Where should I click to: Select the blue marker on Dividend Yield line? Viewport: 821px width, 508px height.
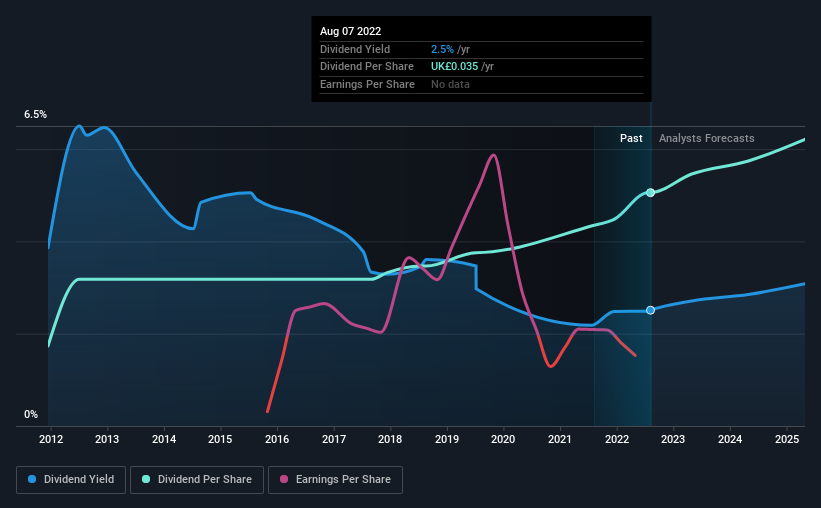click(650, 310)
